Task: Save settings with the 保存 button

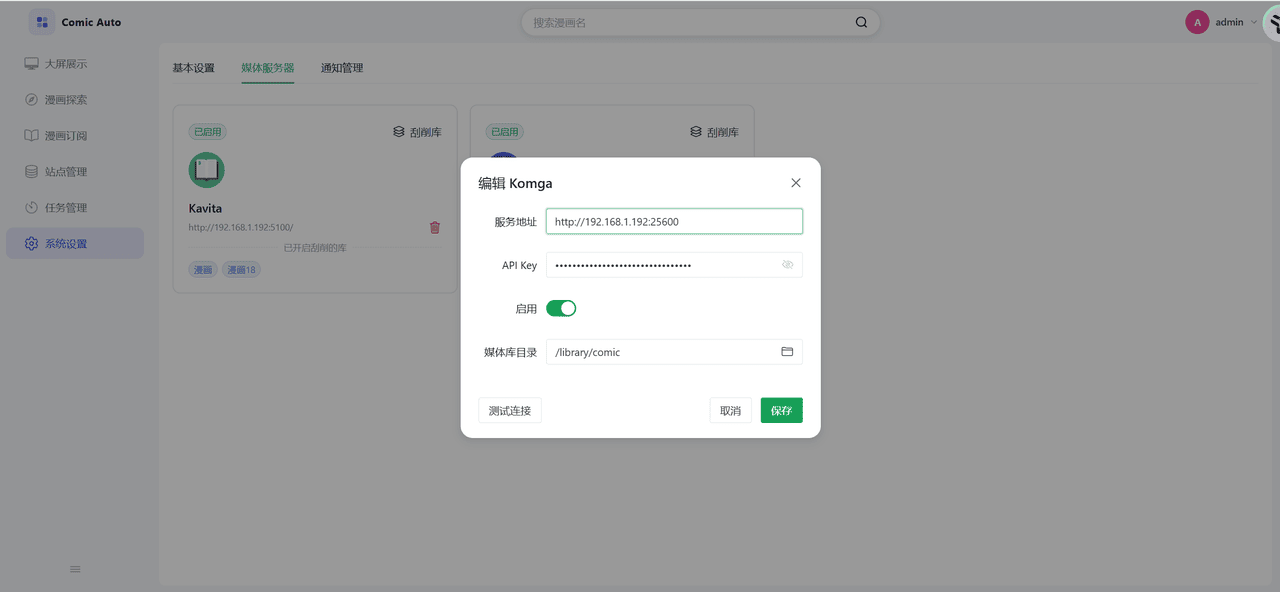Action: click(x=782, y=410)
